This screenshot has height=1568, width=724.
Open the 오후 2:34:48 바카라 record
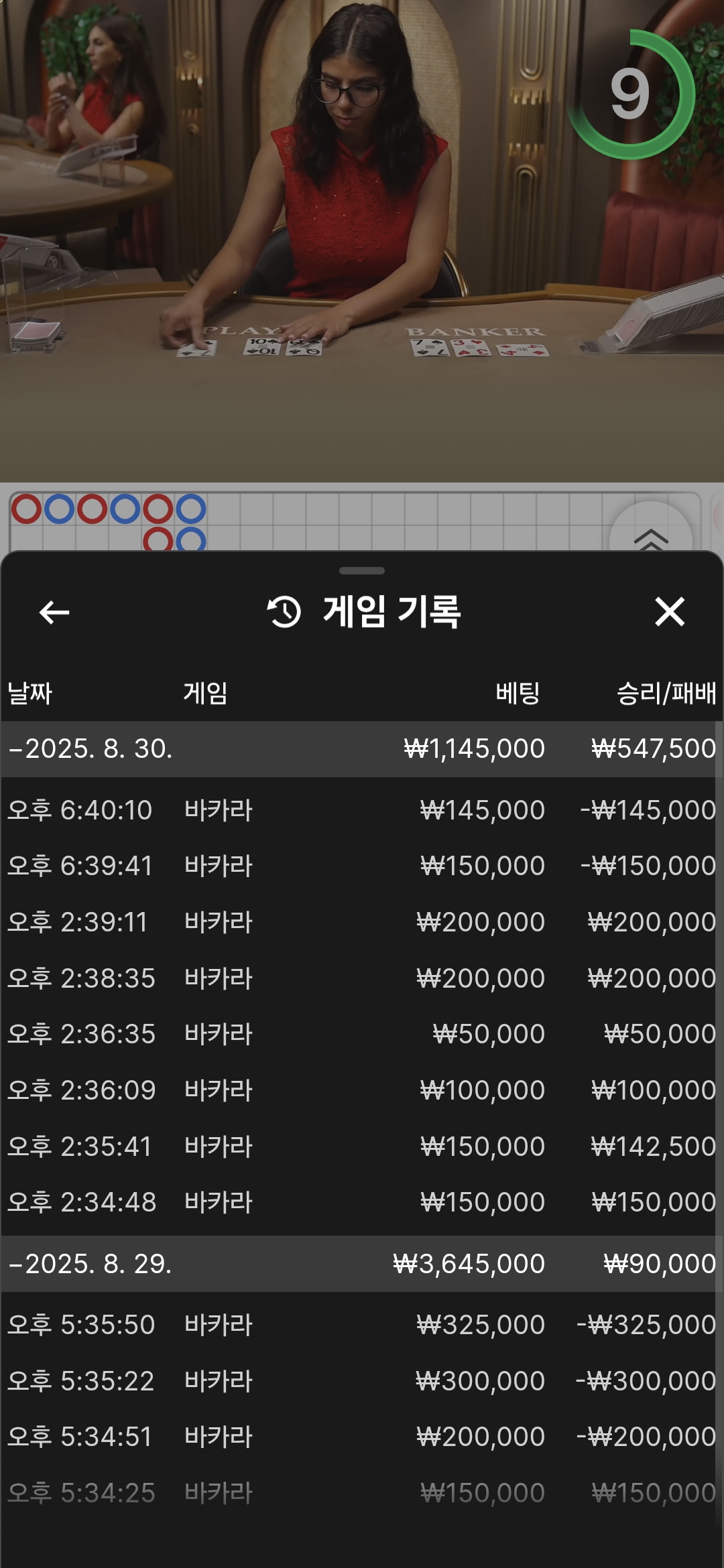tap(362, 1202)
